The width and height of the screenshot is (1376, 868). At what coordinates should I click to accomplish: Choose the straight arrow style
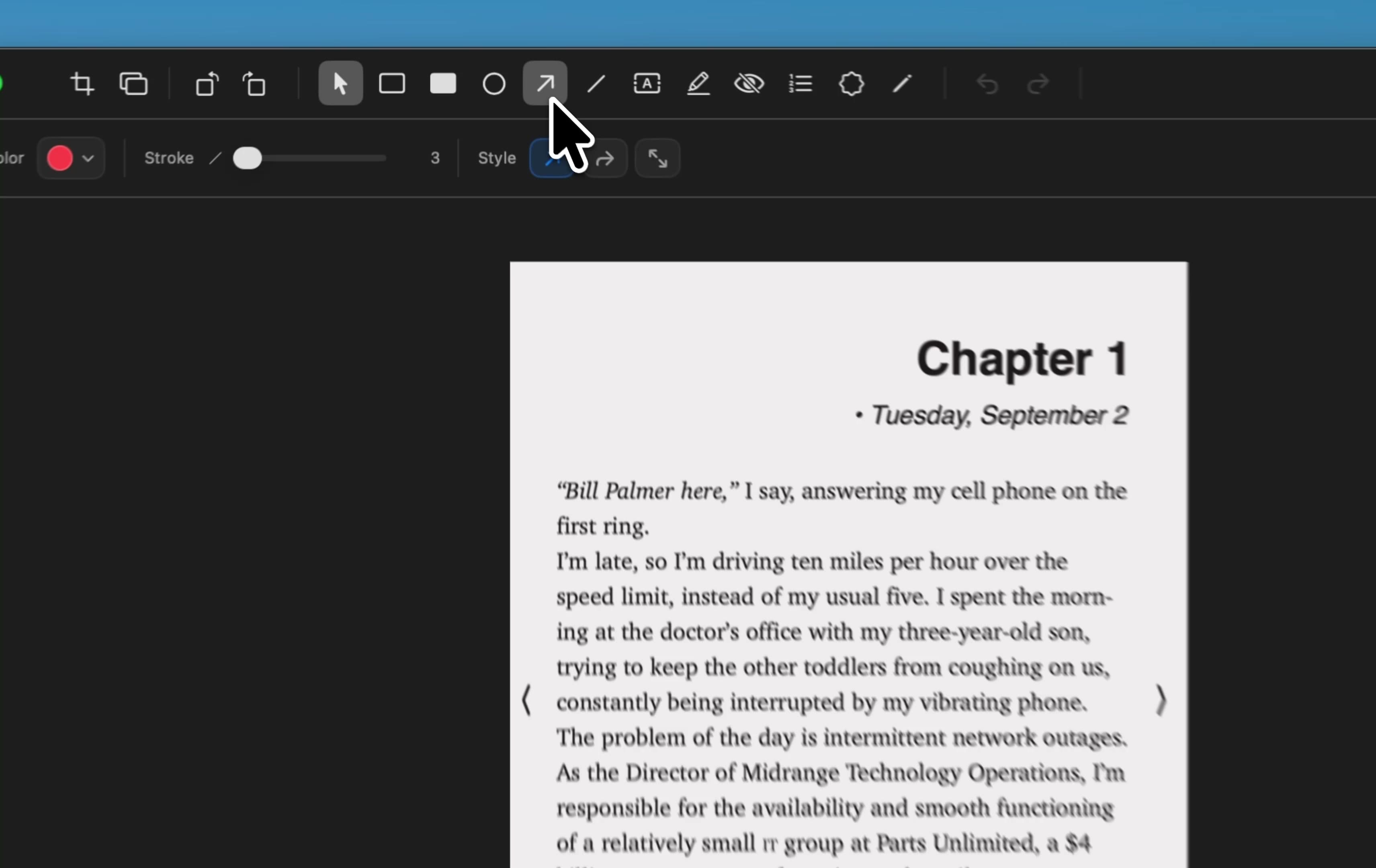pos(551,158)
